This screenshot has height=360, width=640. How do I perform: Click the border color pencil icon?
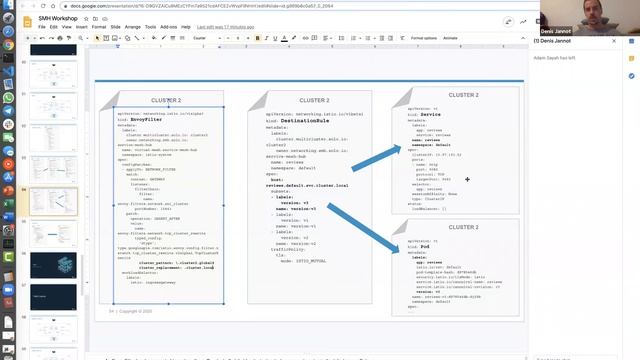point(163,38)
